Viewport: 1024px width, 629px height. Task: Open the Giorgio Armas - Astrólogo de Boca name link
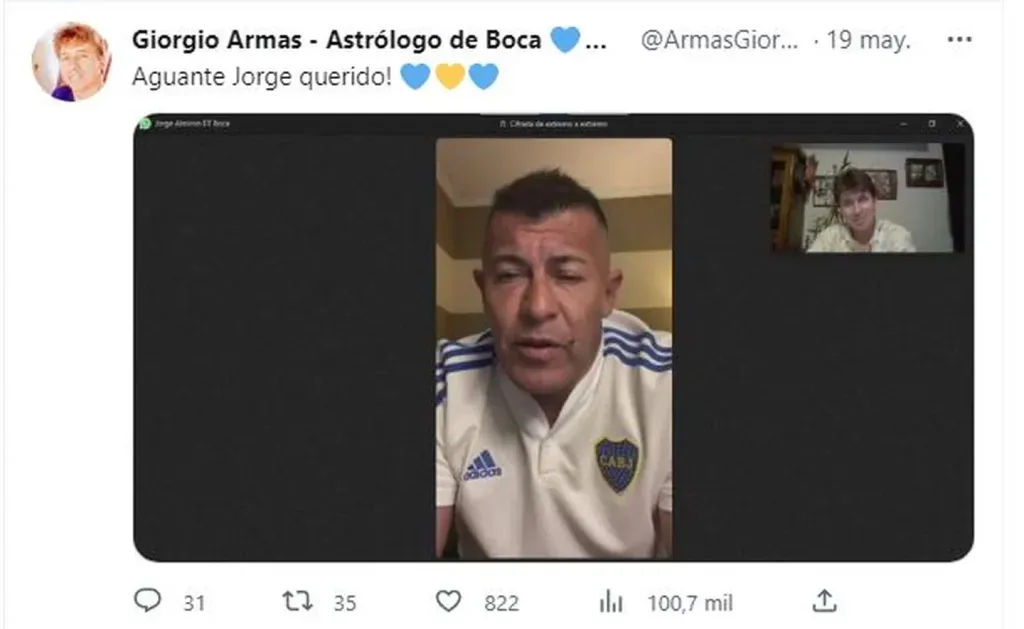coord(369,40)
